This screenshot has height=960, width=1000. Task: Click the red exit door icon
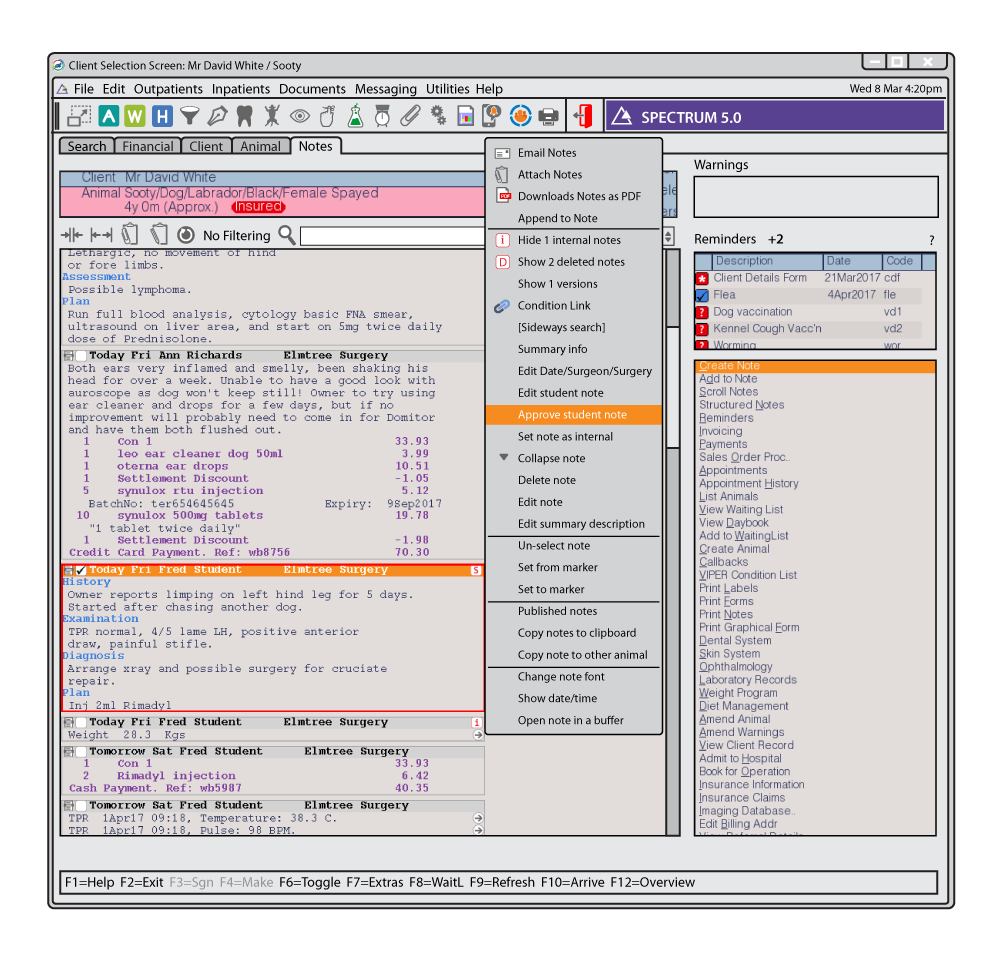click(x=582, y=116)
